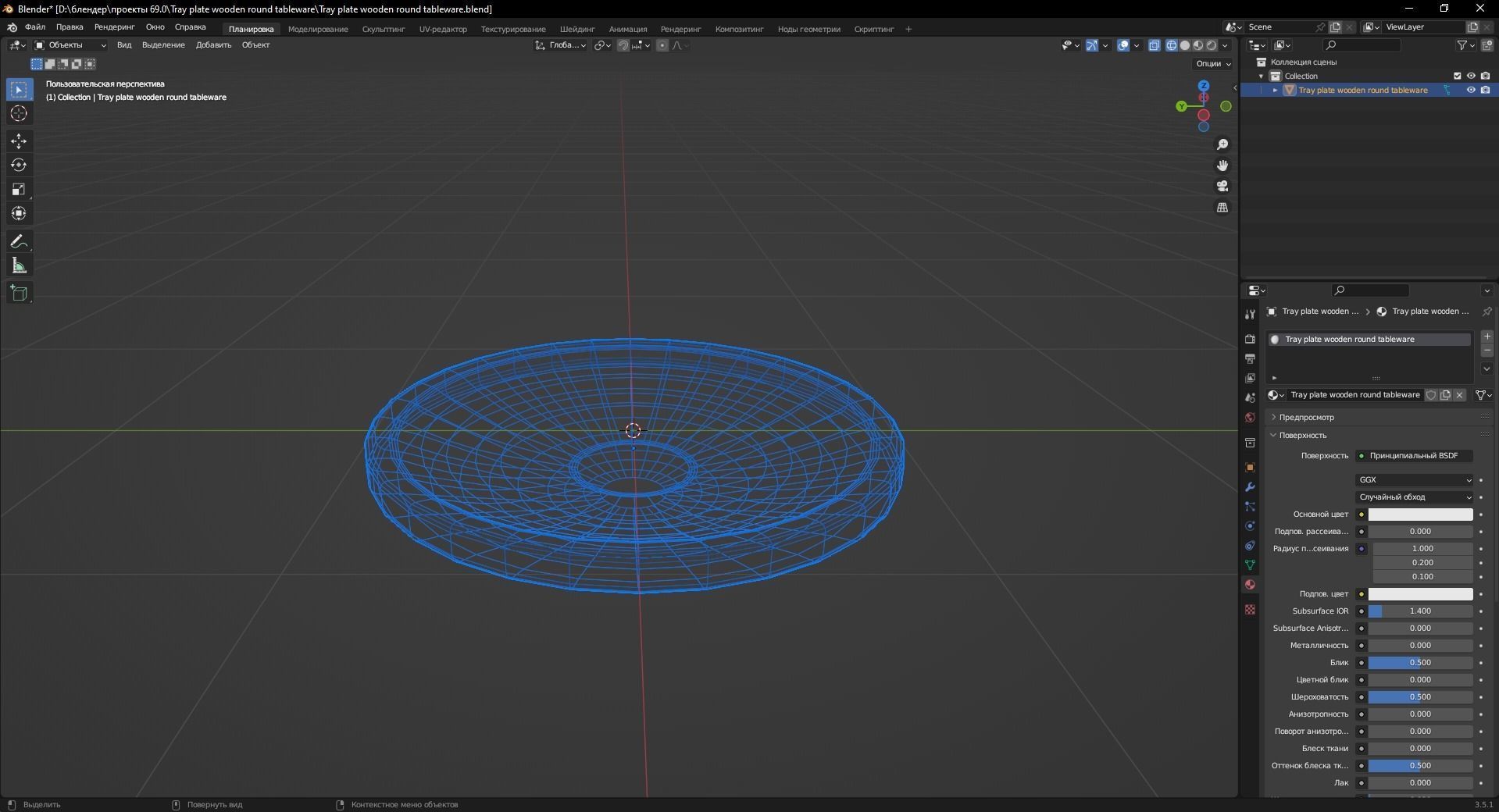Open the Object Data mesh tab

coord(1250,564)
